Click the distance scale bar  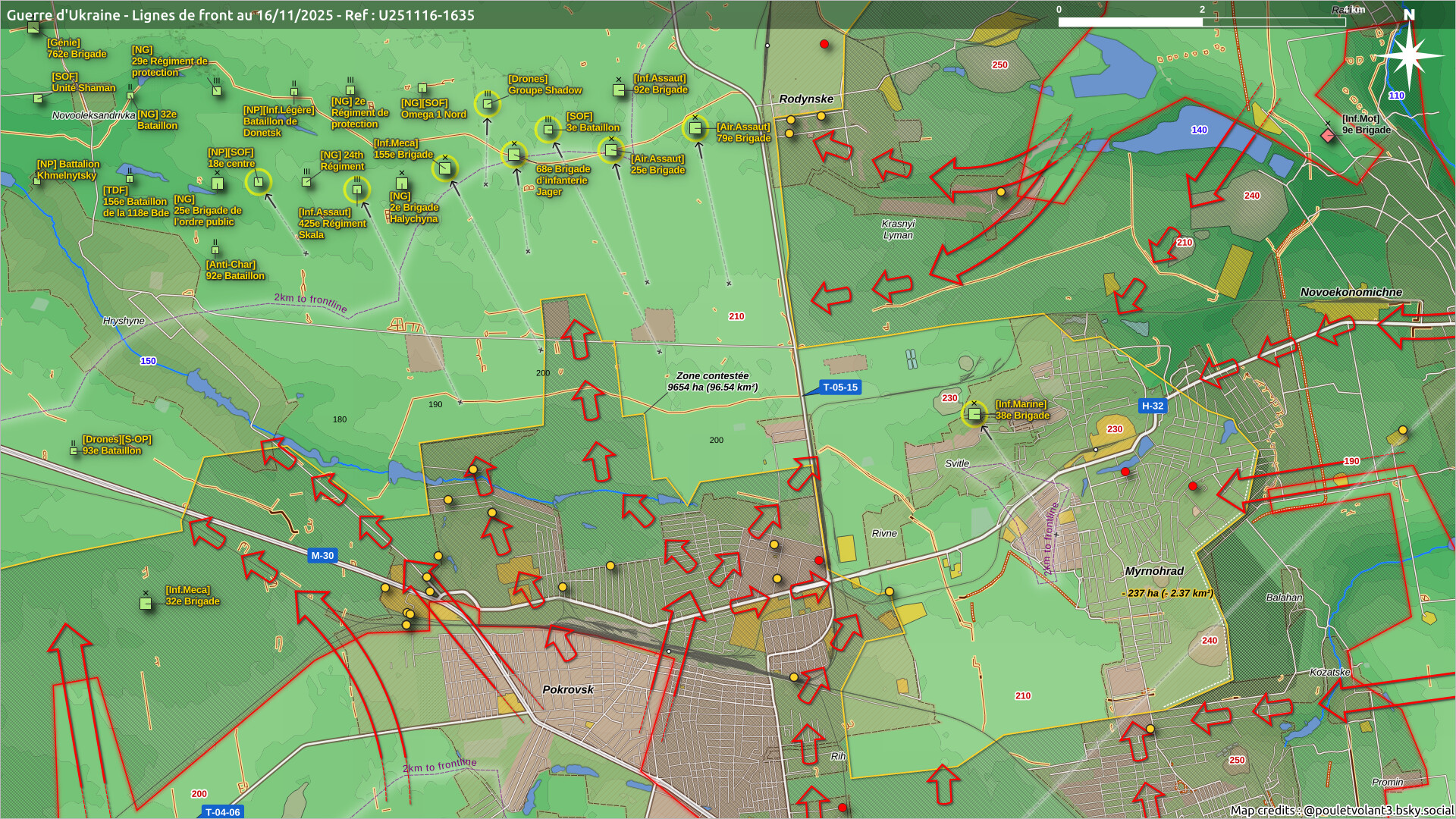click(x=1201, y=21)
